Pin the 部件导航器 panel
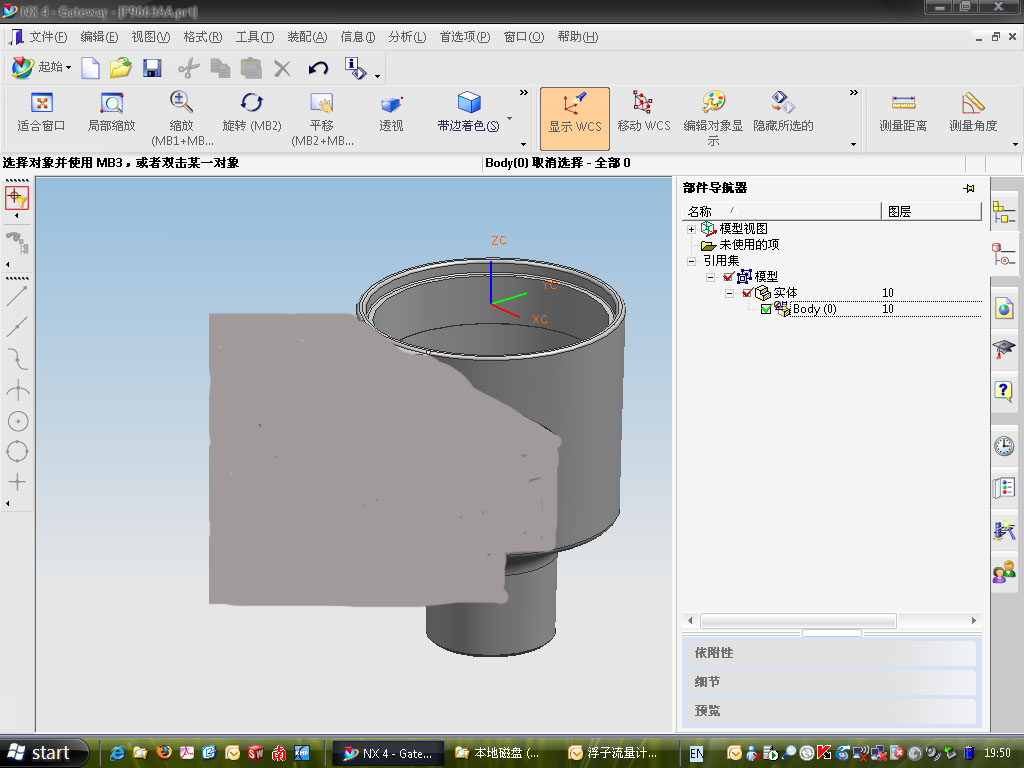 (x=969, y=189)
